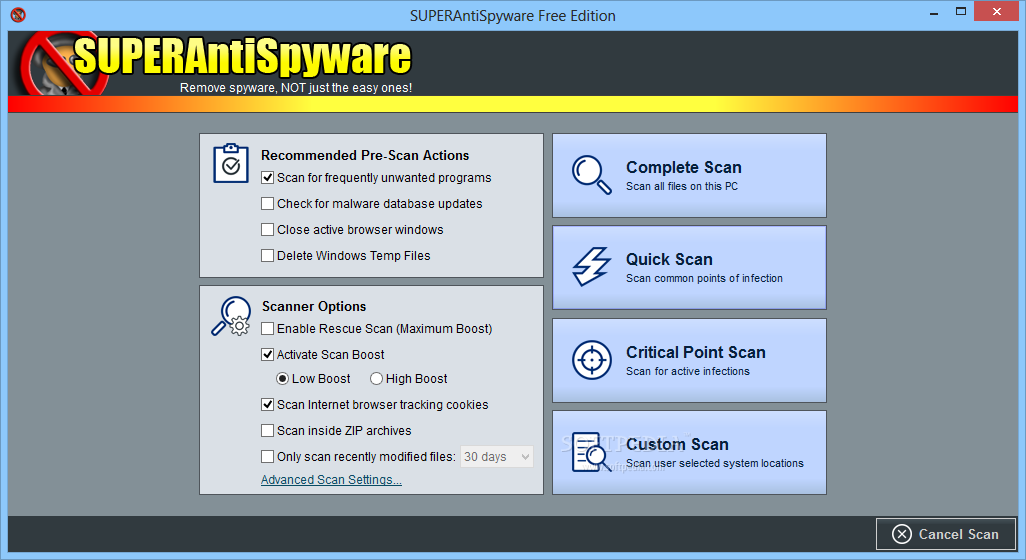Click the small app icon in title bar
1026x560 pixels.
pos(18,14)
